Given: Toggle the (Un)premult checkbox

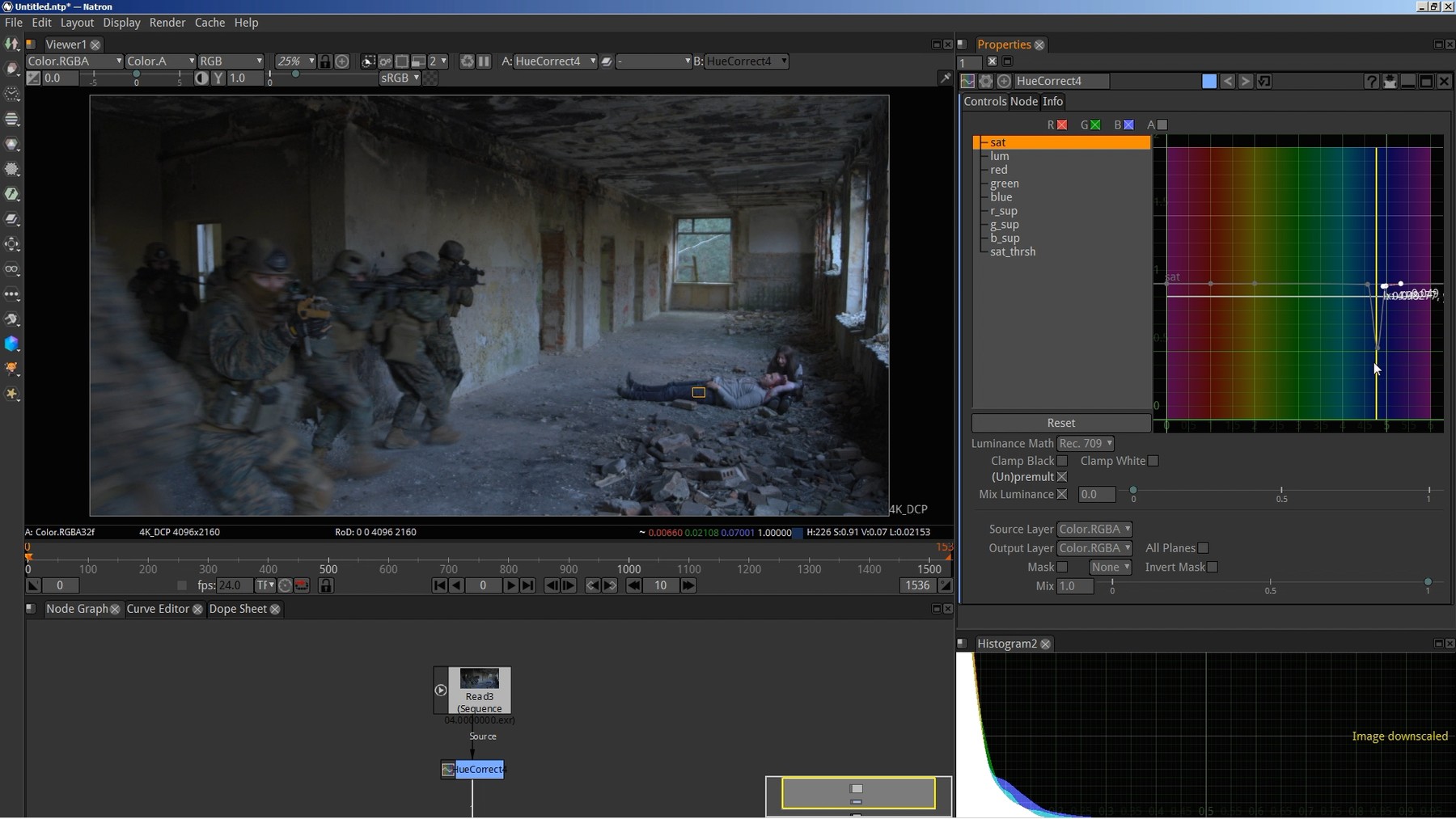Looking at the screenshot, I should 1062,477.
